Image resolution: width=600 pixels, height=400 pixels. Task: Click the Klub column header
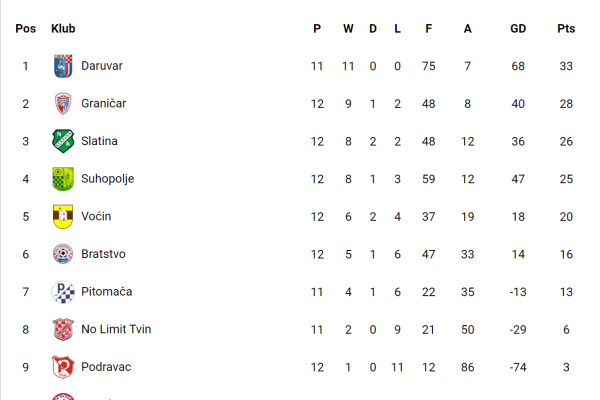63,29
